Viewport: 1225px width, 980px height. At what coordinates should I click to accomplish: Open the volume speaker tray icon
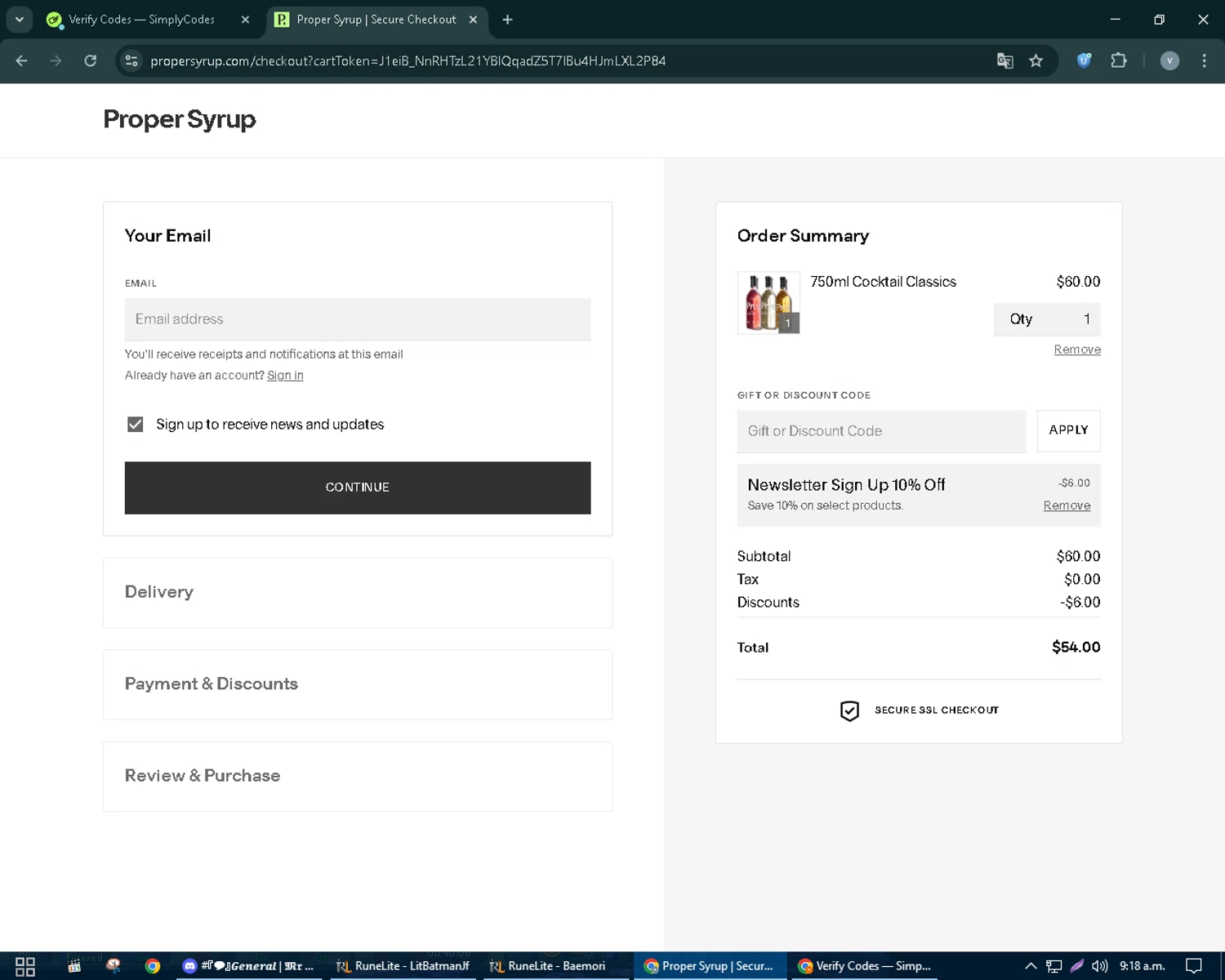1099,966
